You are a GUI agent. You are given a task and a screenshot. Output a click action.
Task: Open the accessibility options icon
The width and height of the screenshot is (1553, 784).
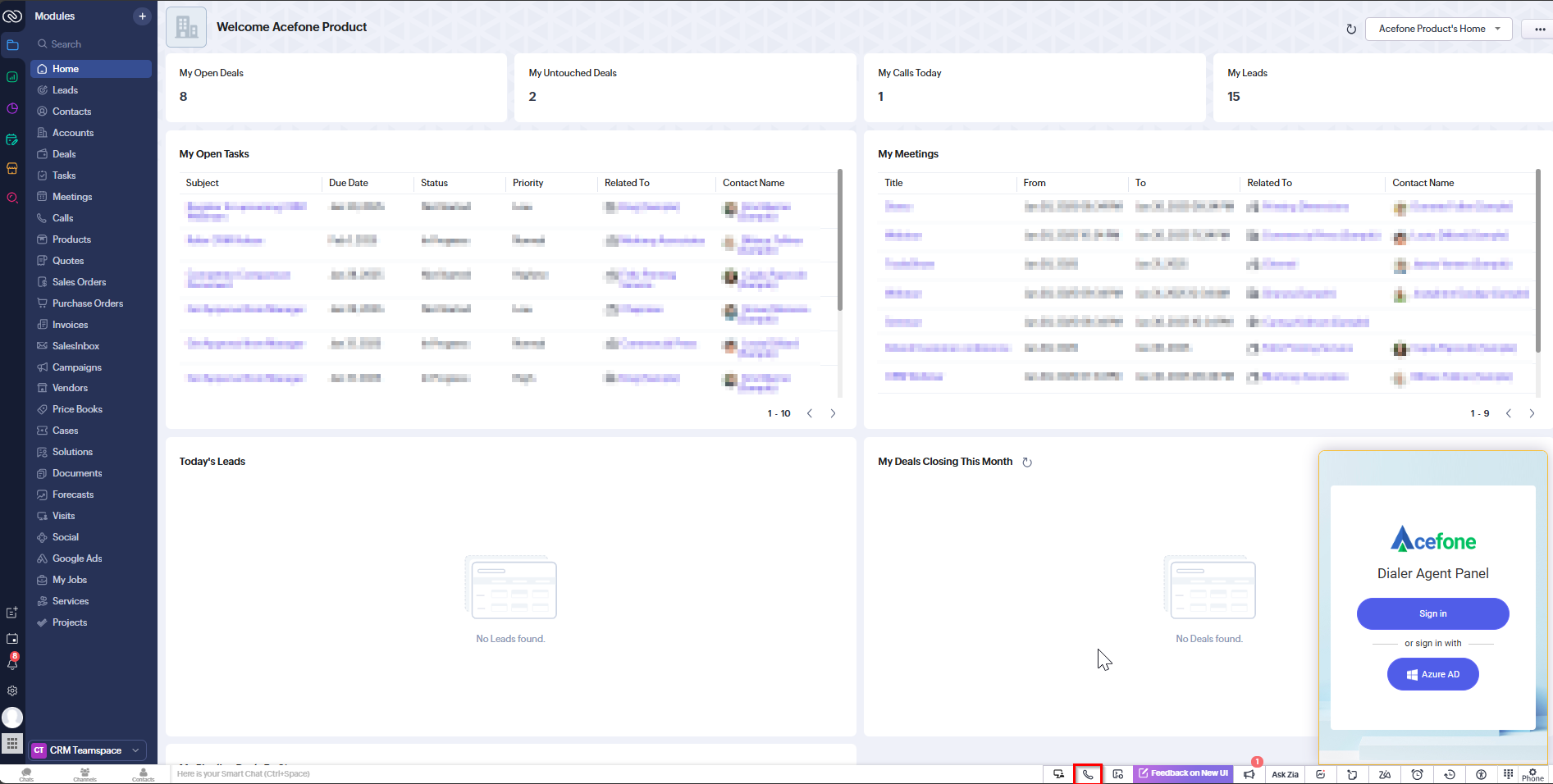point(1481,774)
